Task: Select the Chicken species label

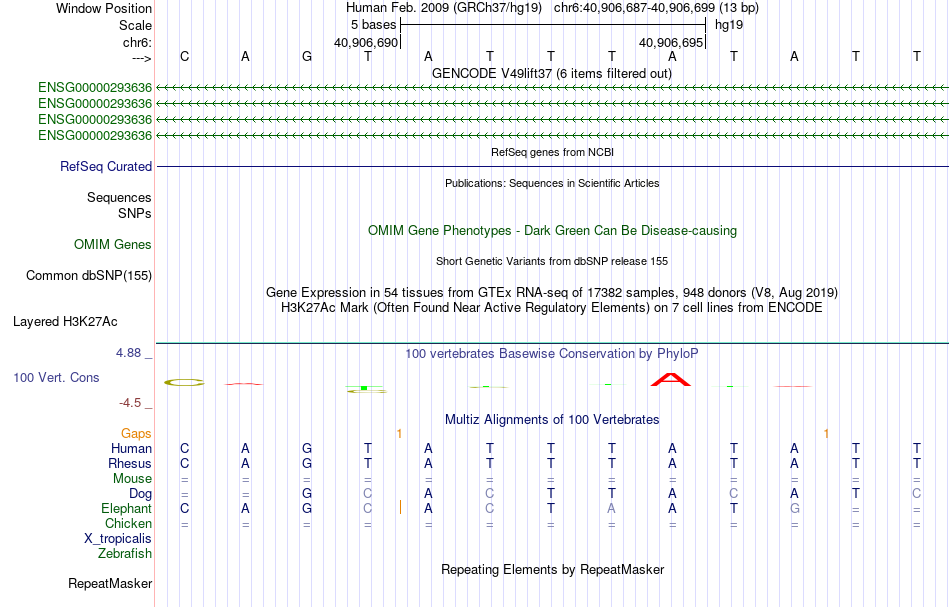Action: click(x=128, y=523)
